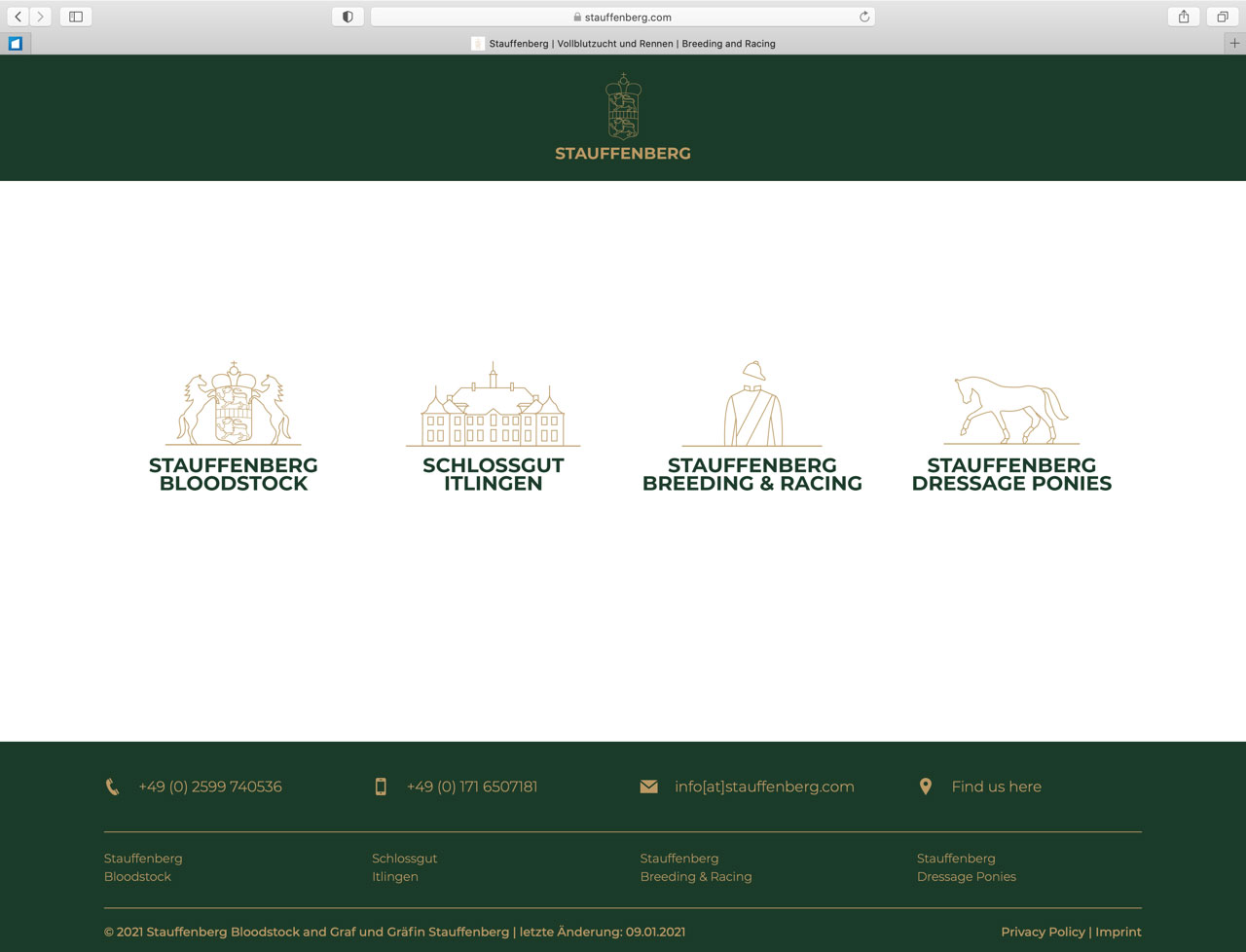Open the walking pony outline icon
Screen dimensions: 1246x952
pyautogui.click(x=1012, y=410)
